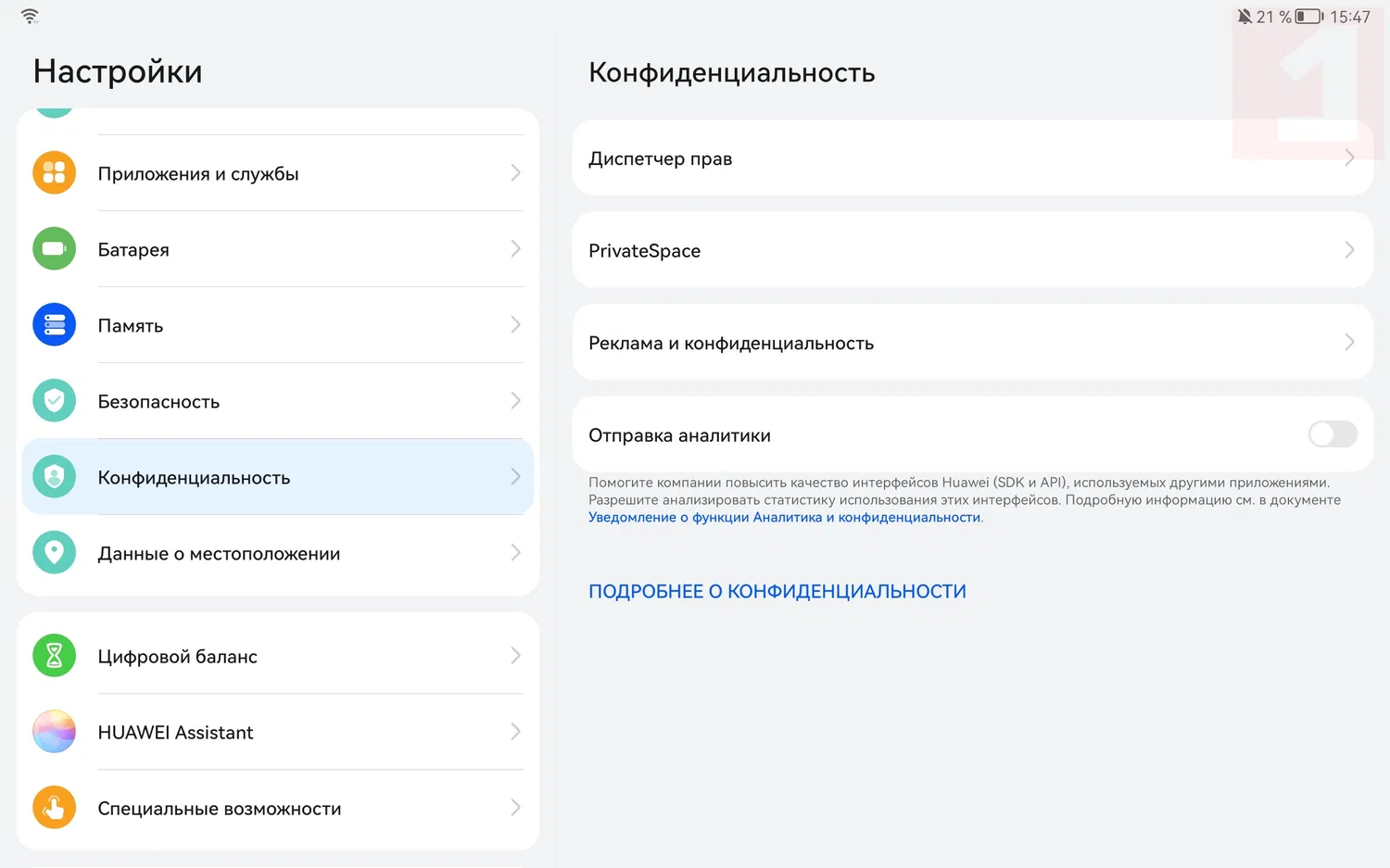Click the orange Apps and services icon
The image size is (1390, 868).
pyautogui.click(x=54, y=173)
